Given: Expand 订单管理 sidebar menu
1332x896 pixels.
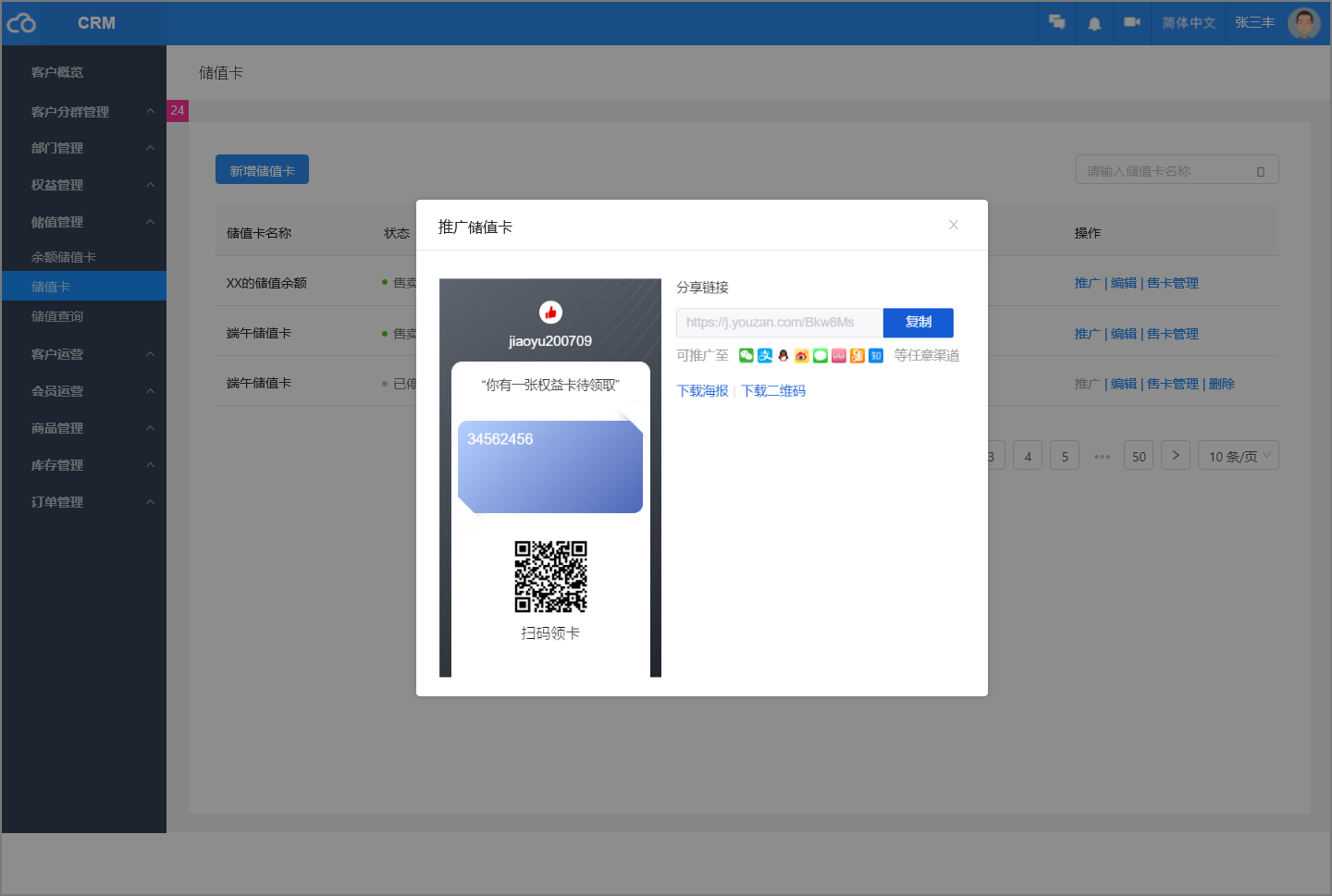Looking at the screenshot, I should point(84,502).
